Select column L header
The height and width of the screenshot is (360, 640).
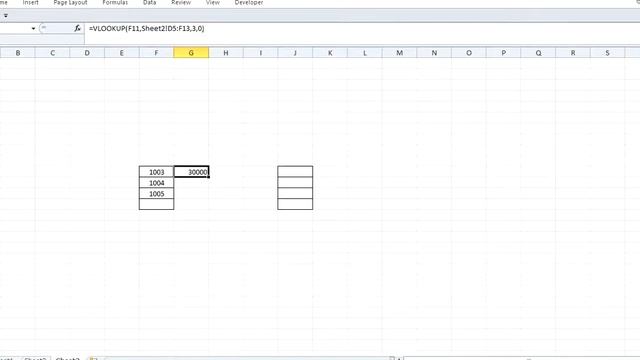[x=364, y=53]
